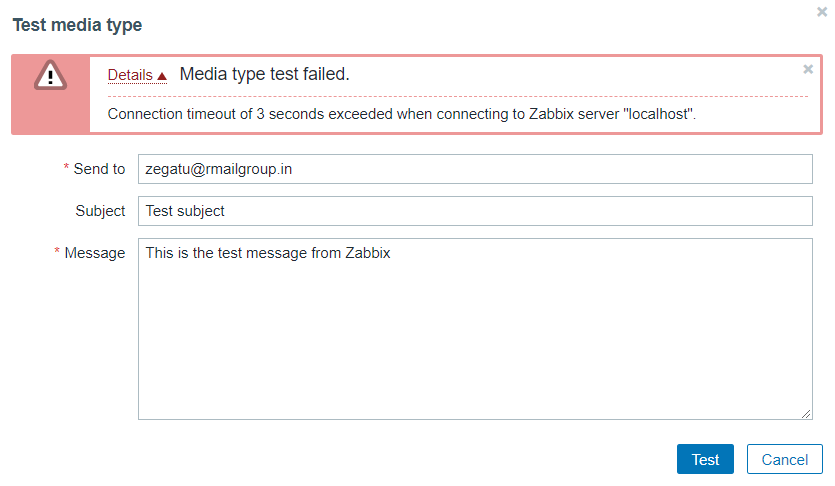Click the Media type test failed heading
This screenshot has height=486, width=835.
(265, 75)
